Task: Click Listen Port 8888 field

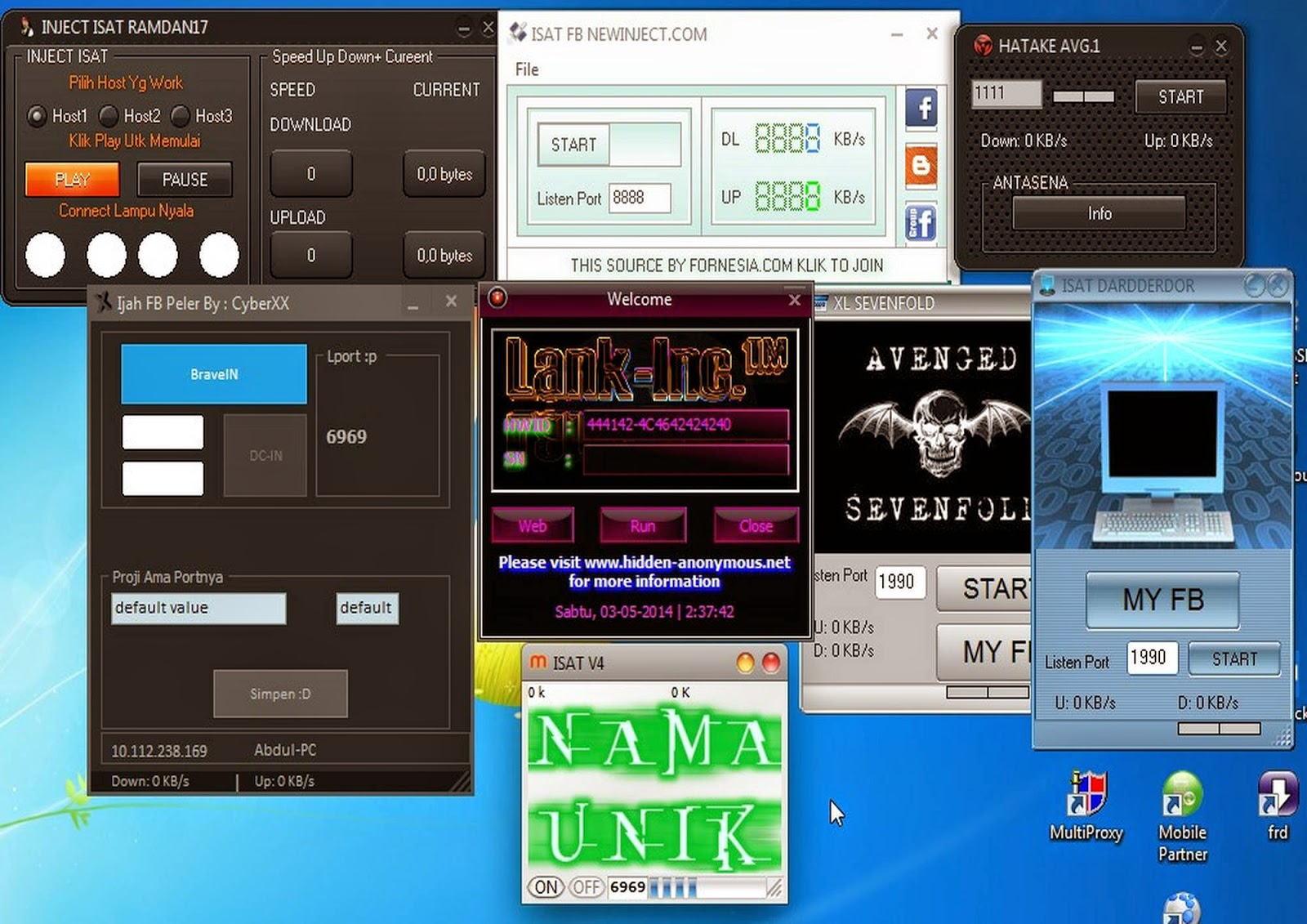Action: click(x=640, y=198)
